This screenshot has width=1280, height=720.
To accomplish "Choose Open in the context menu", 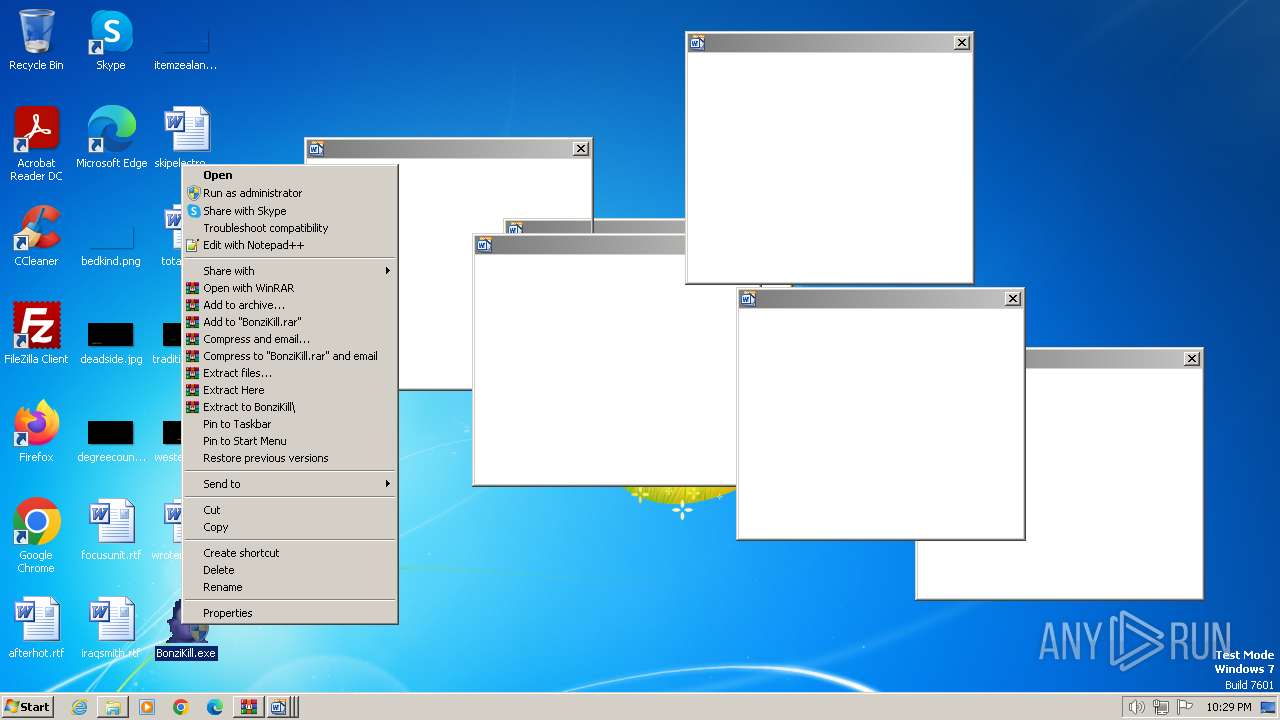I will 290,175.
